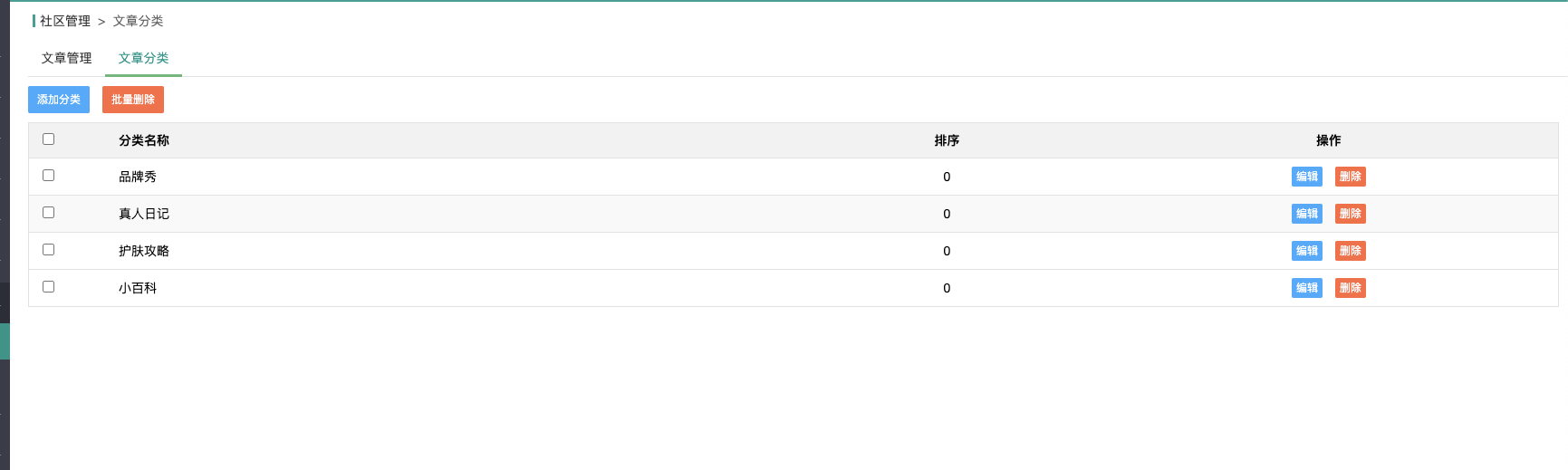1568x470 pixels.
Task: Edit the 真人日记 category
Action: (x=1307, y=214)
